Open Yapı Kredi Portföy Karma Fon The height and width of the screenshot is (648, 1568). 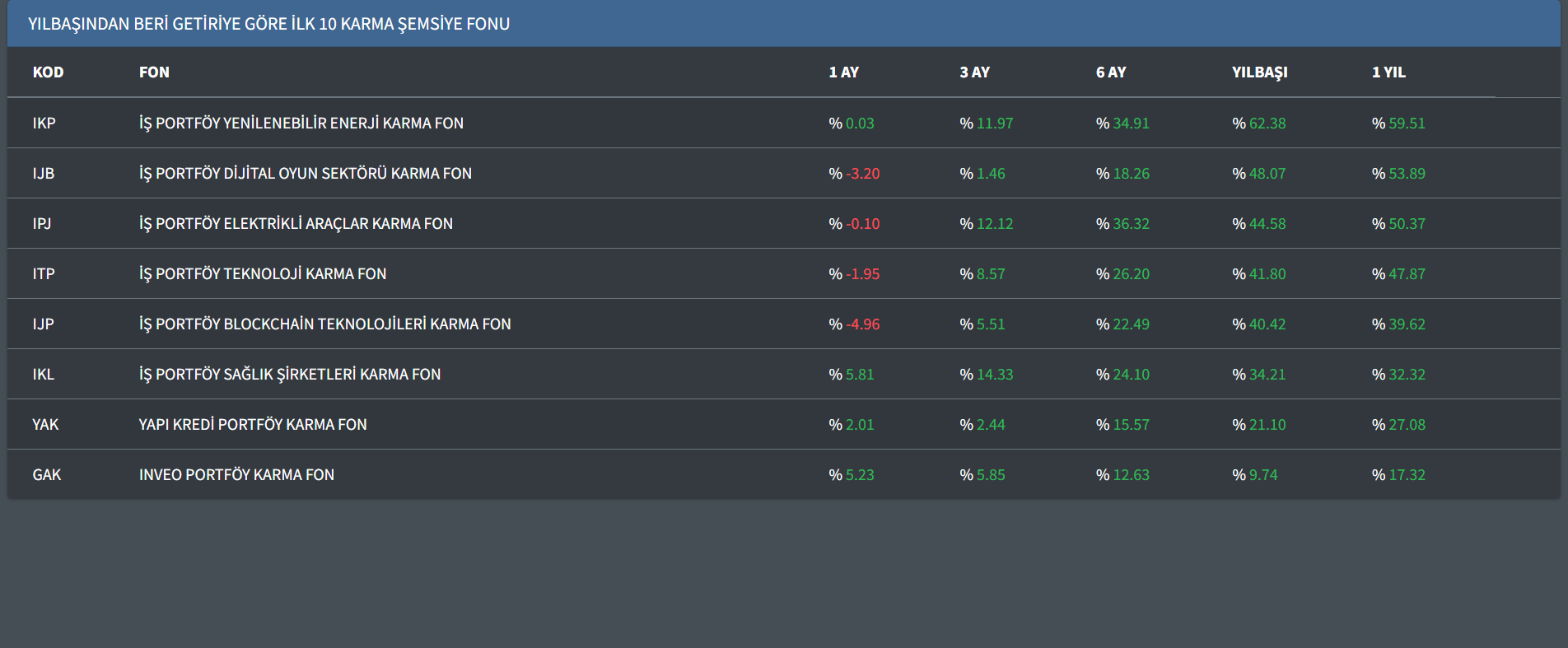(252, 425)
